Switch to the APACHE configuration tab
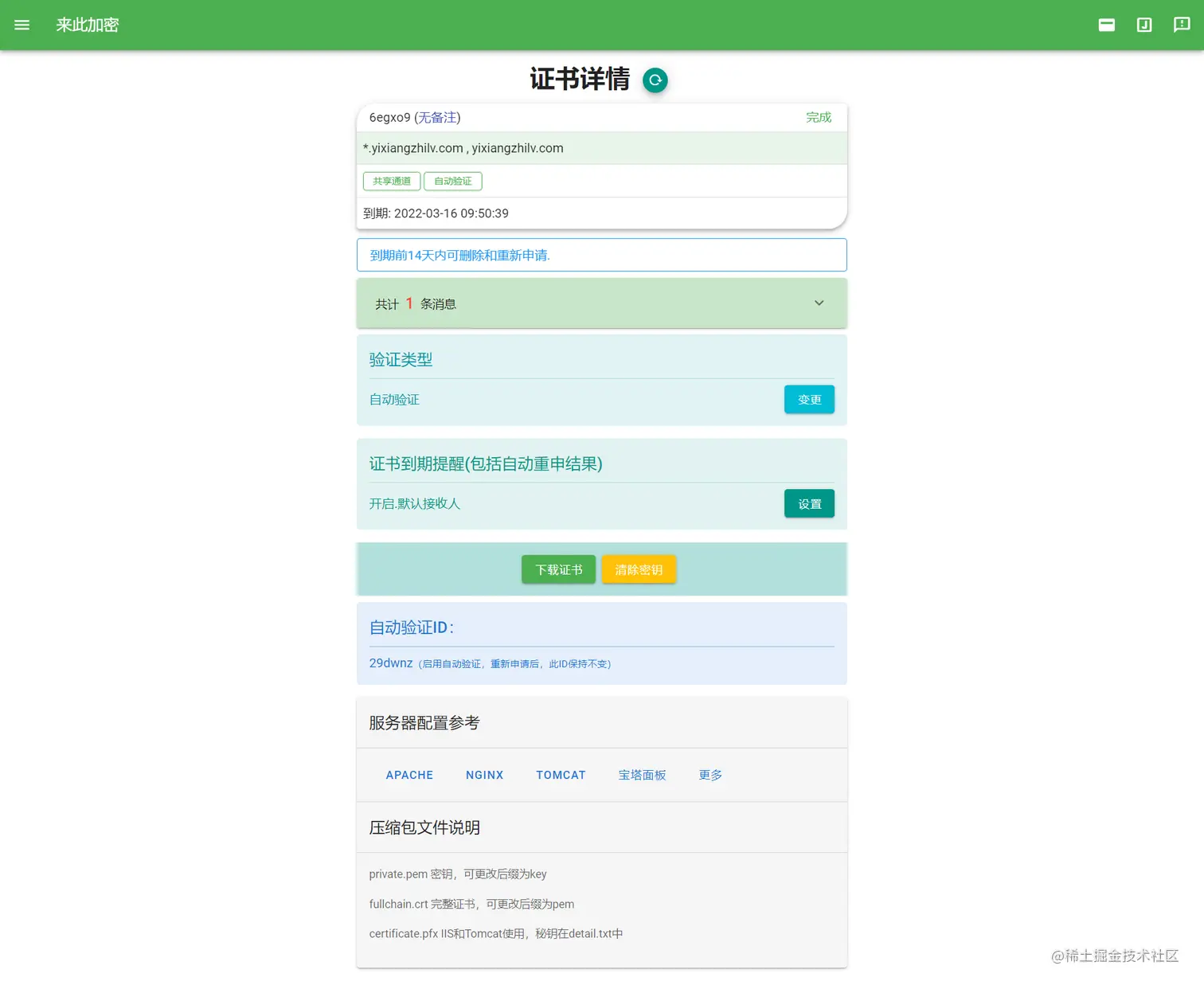 (x=409, y=775)
